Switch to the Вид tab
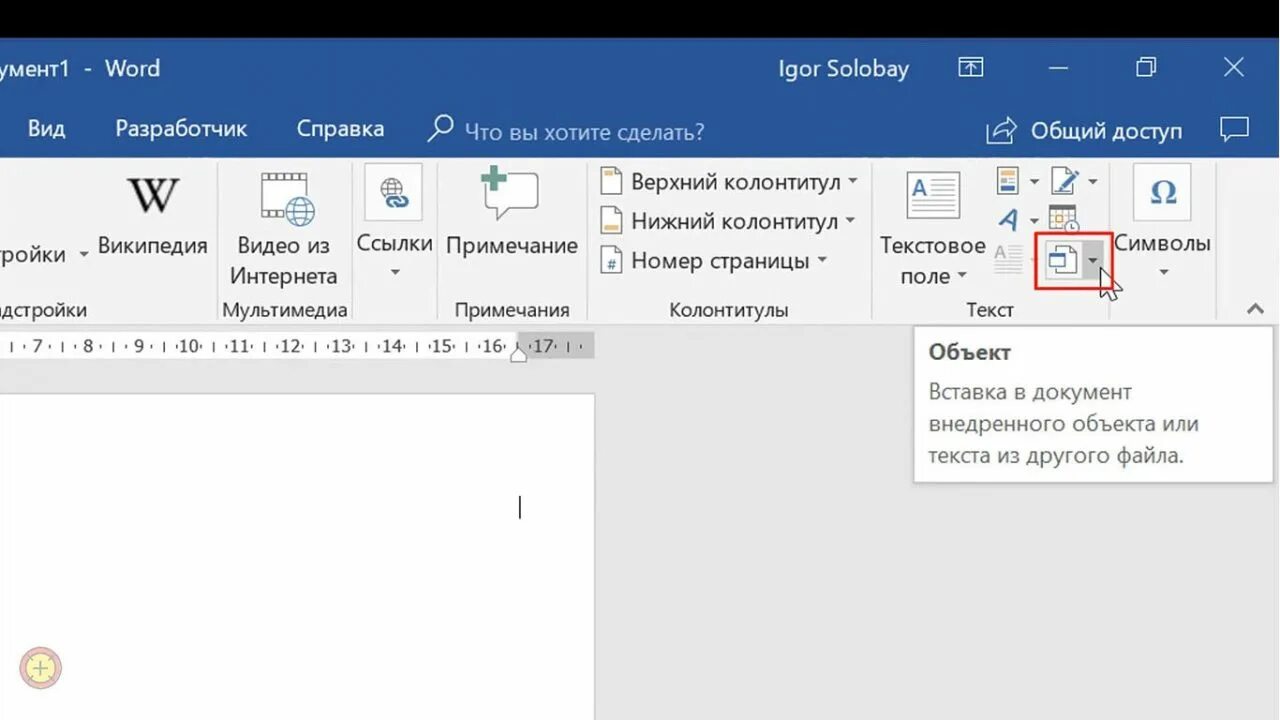 (x=46, y=129)
